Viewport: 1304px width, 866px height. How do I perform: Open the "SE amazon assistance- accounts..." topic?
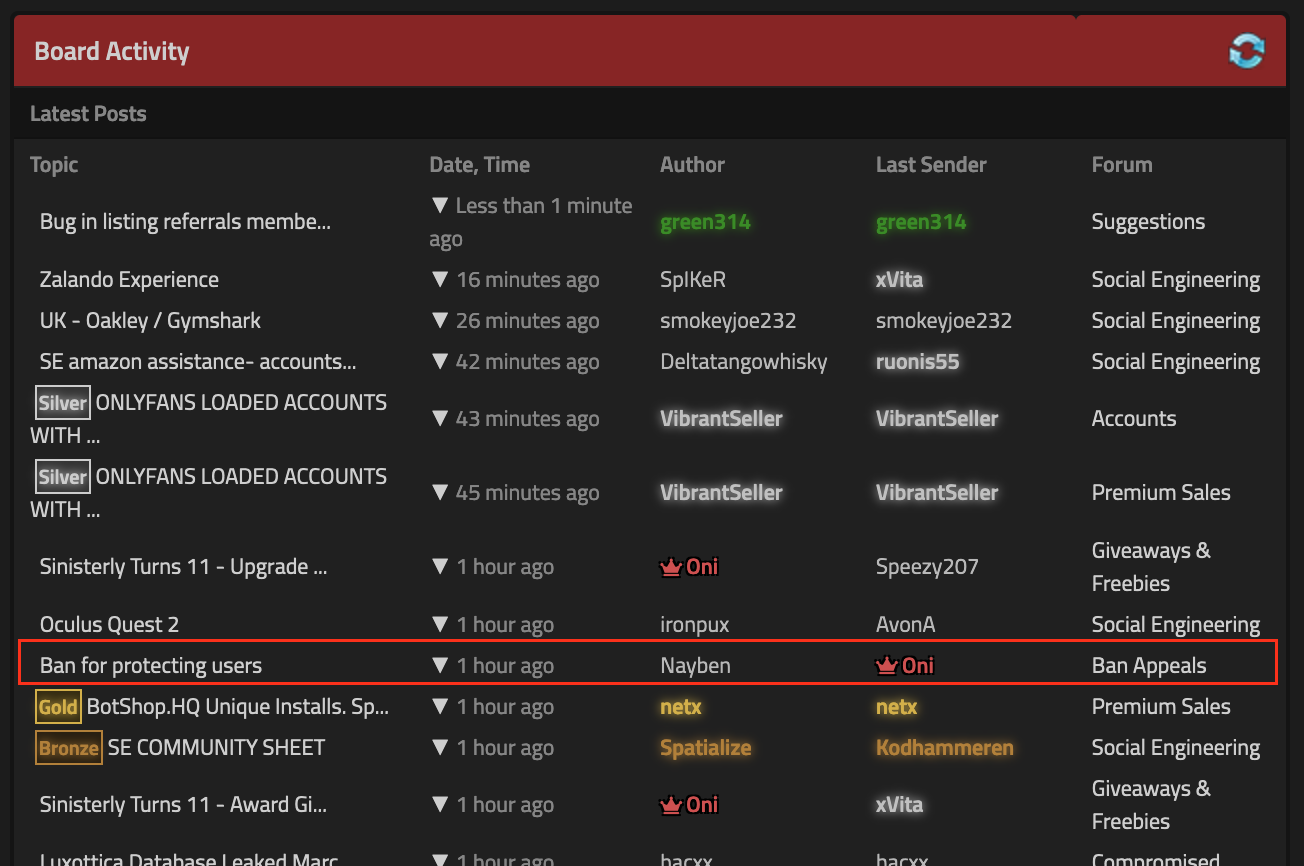198,362
